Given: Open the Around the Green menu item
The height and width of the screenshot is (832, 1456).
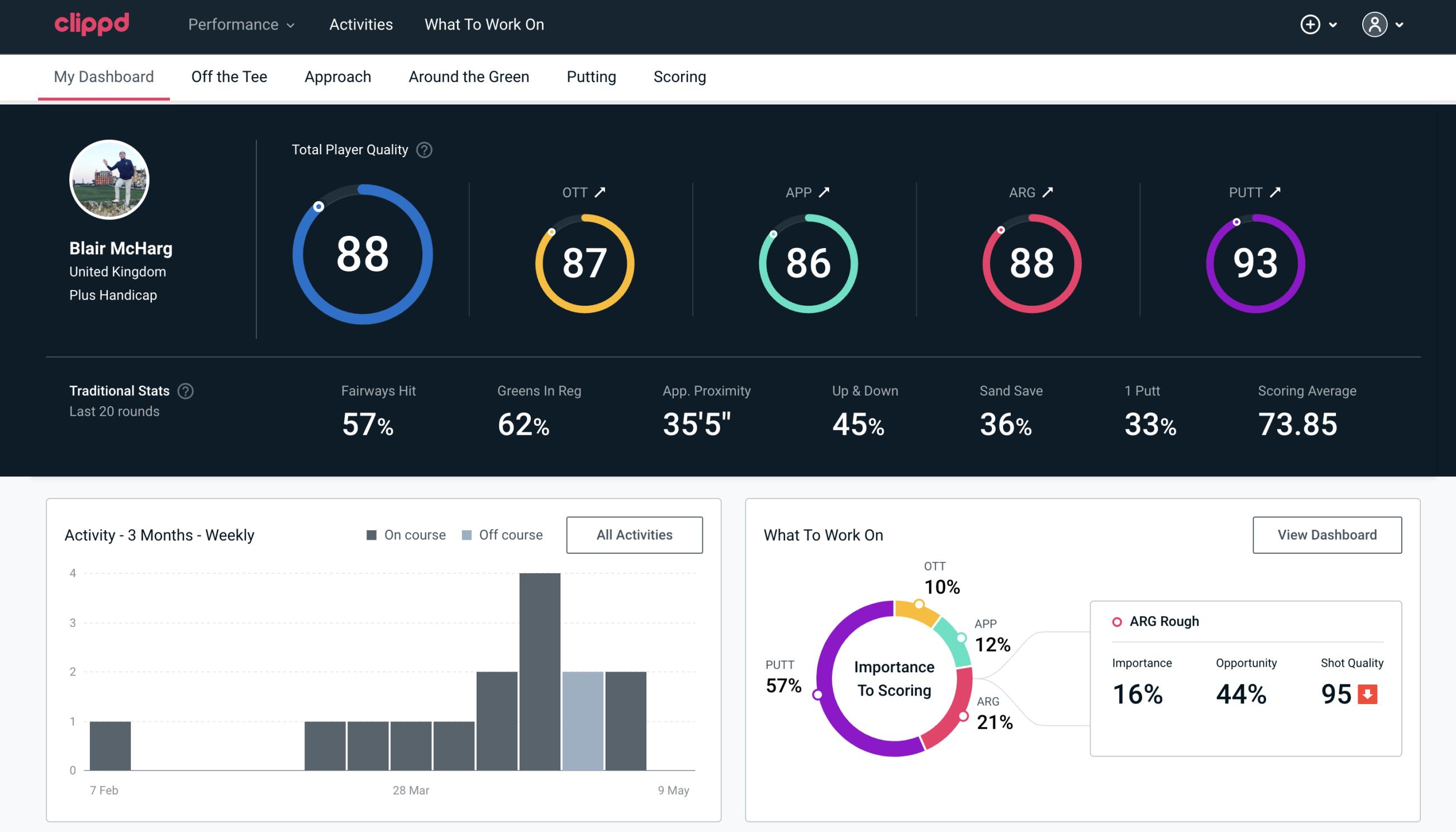Looking at the screenshot, I should 469,76.
